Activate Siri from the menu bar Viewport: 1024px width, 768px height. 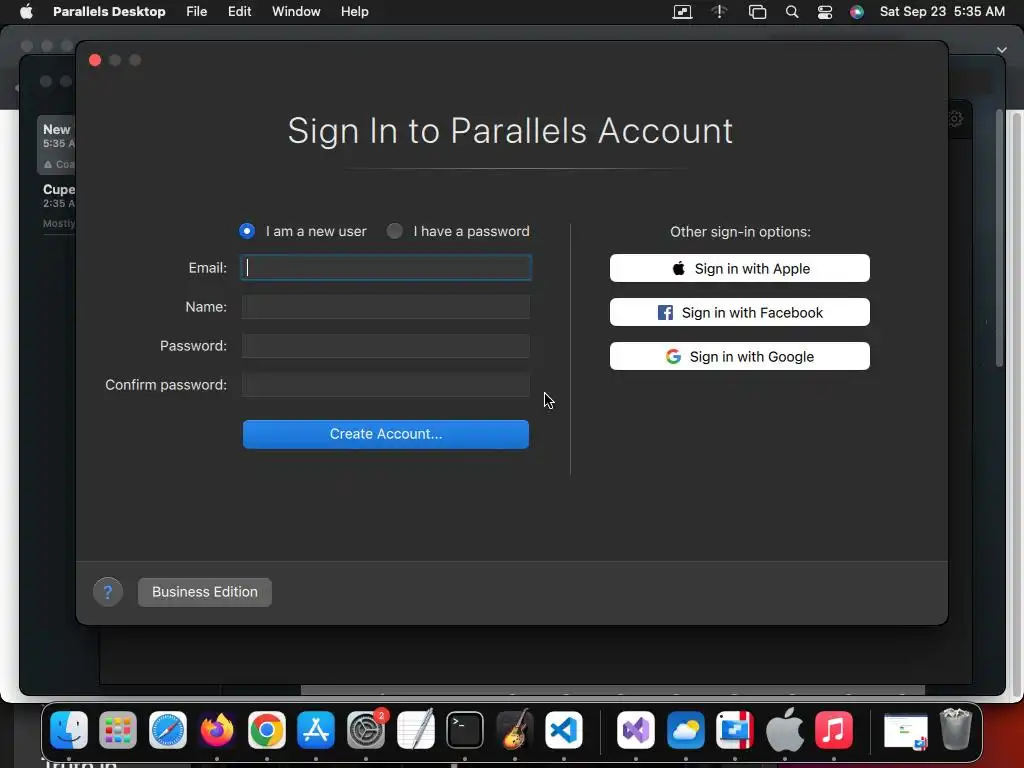pyautogui.click(x=857, y=12)
